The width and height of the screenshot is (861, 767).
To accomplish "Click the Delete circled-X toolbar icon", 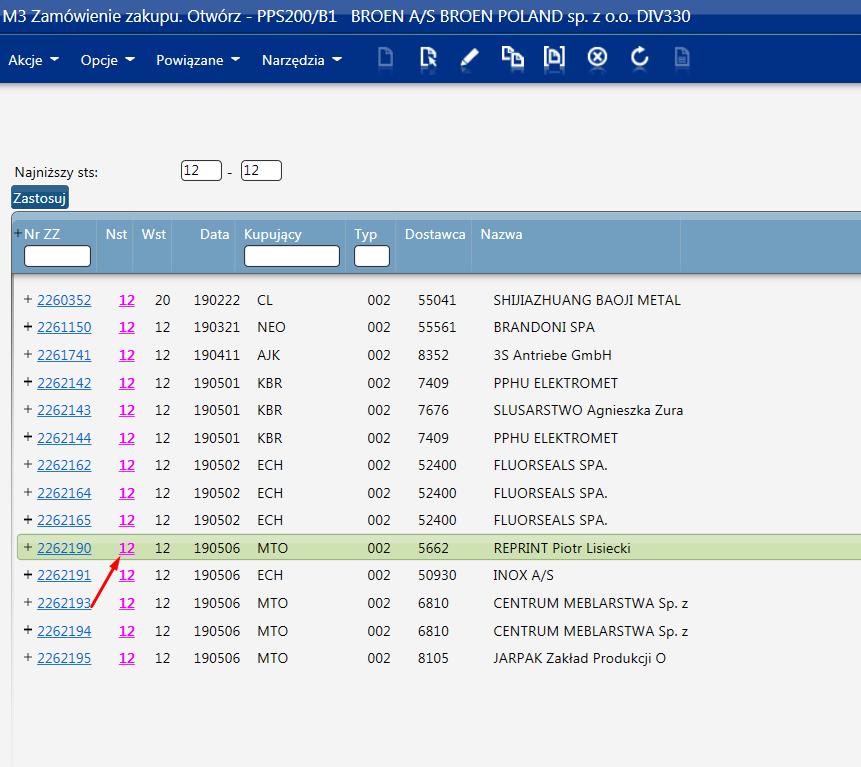I will (x=597, y=57).
